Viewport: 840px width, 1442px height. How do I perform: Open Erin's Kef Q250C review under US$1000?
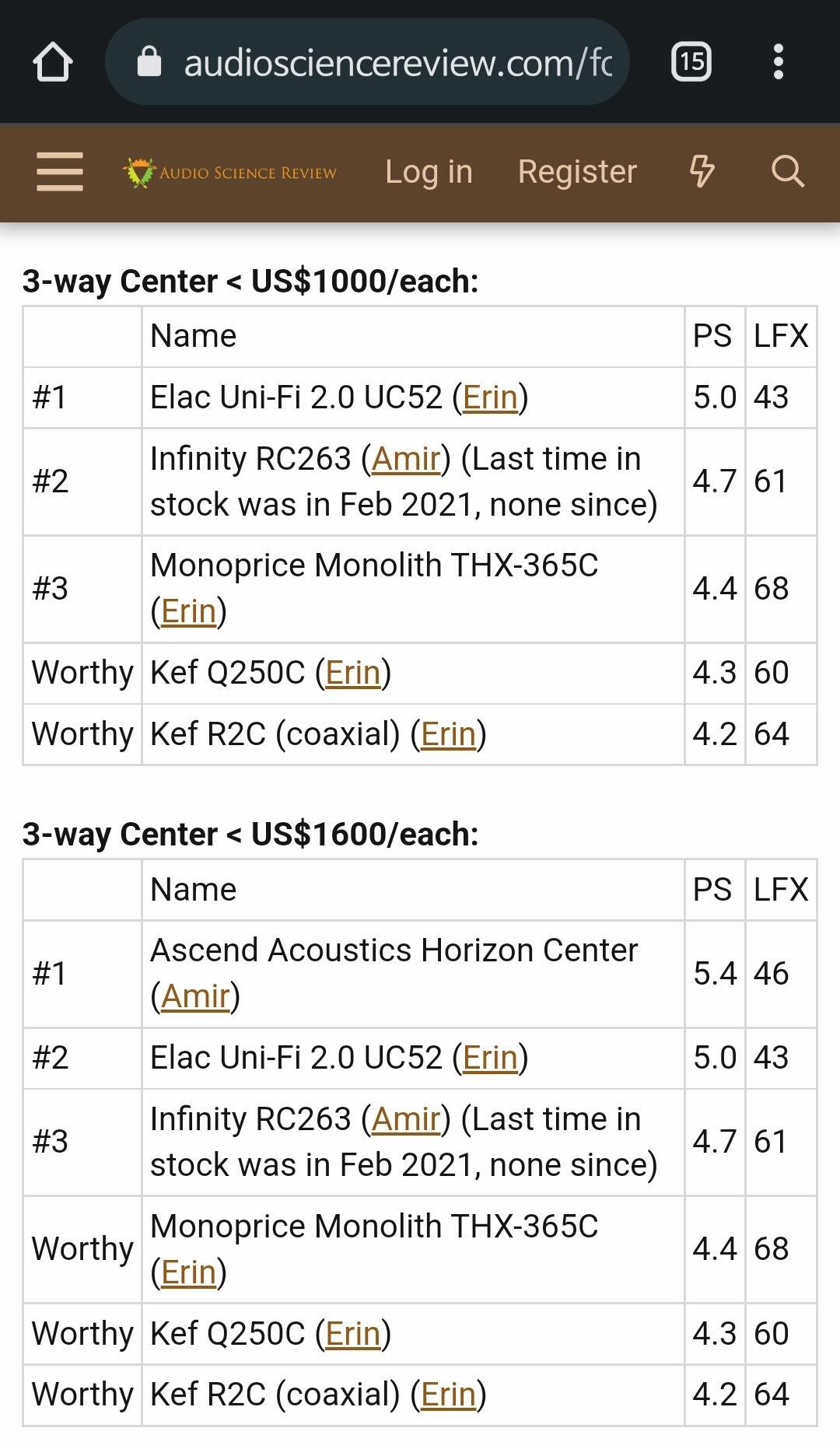pyautogui.click(x=353, y=673)
